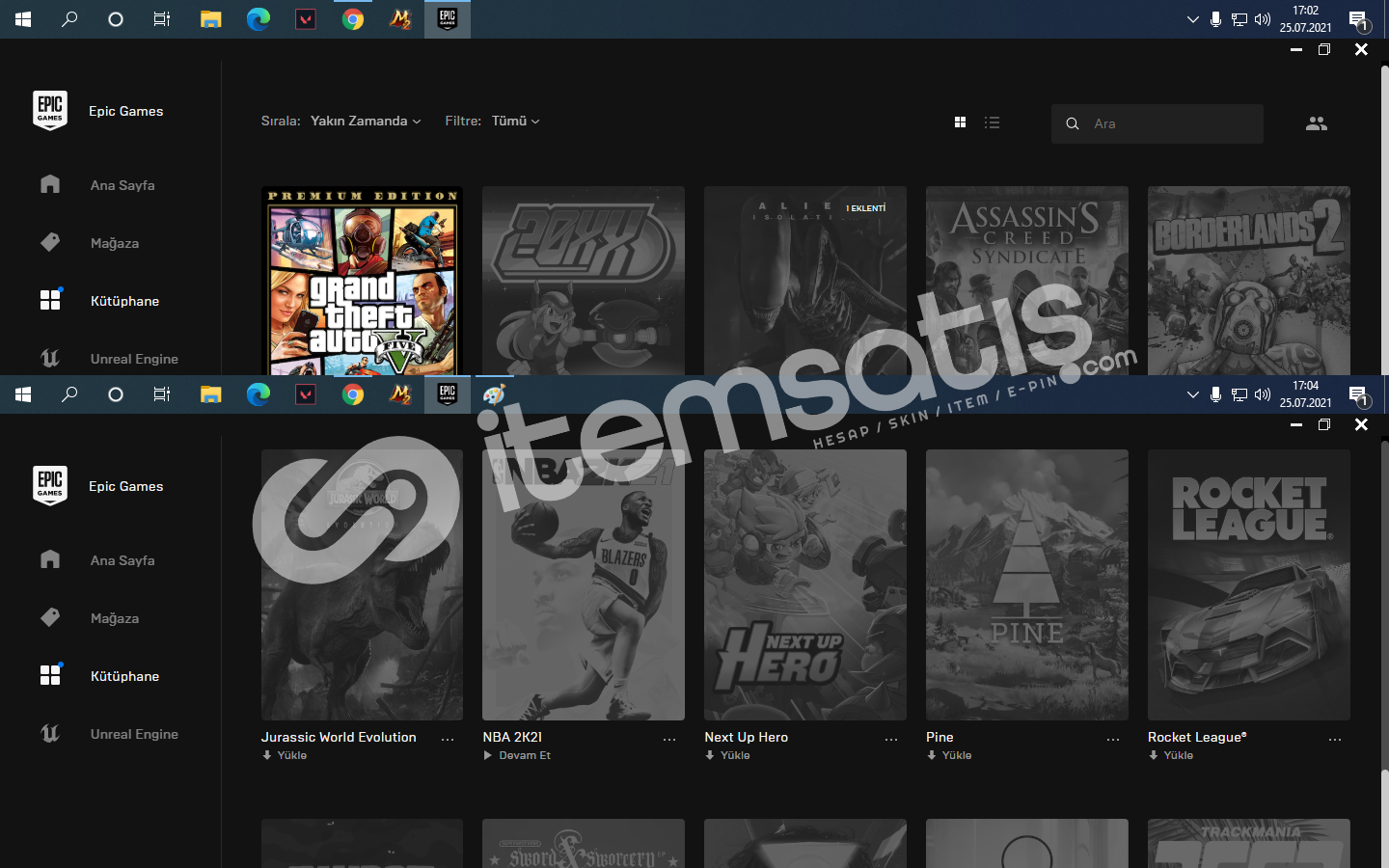Open the Jurassic World Evolution cover

[362, 584]
